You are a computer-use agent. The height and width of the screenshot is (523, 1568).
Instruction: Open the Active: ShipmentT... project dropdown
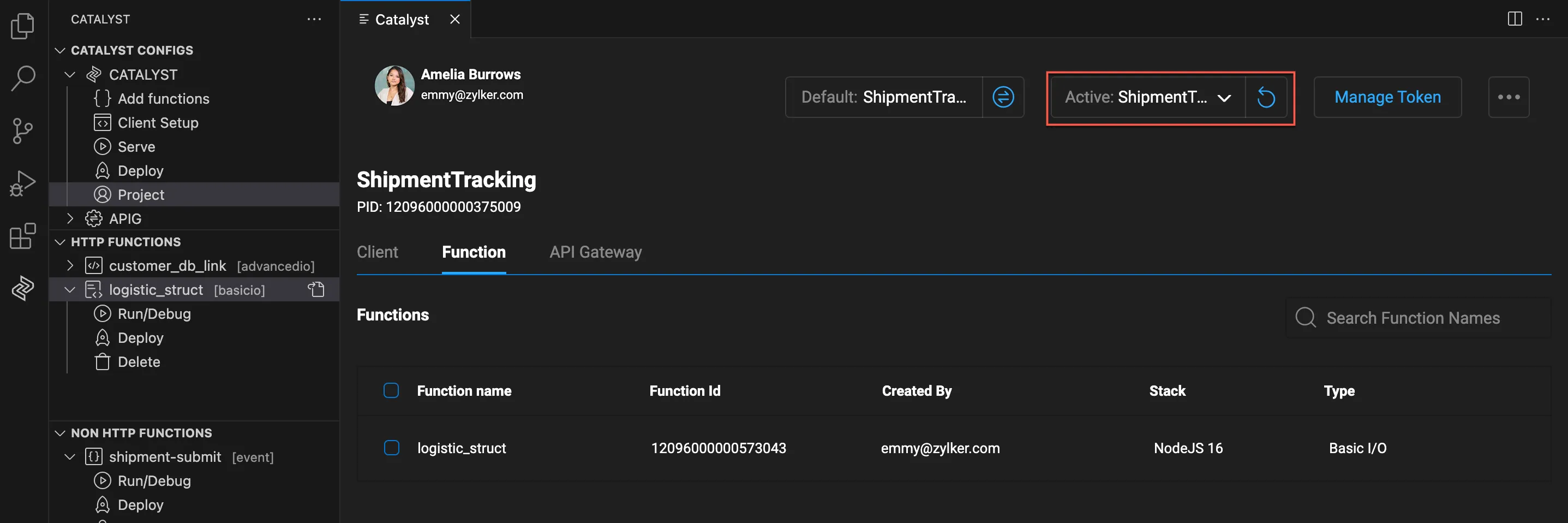click(1148, 97)
